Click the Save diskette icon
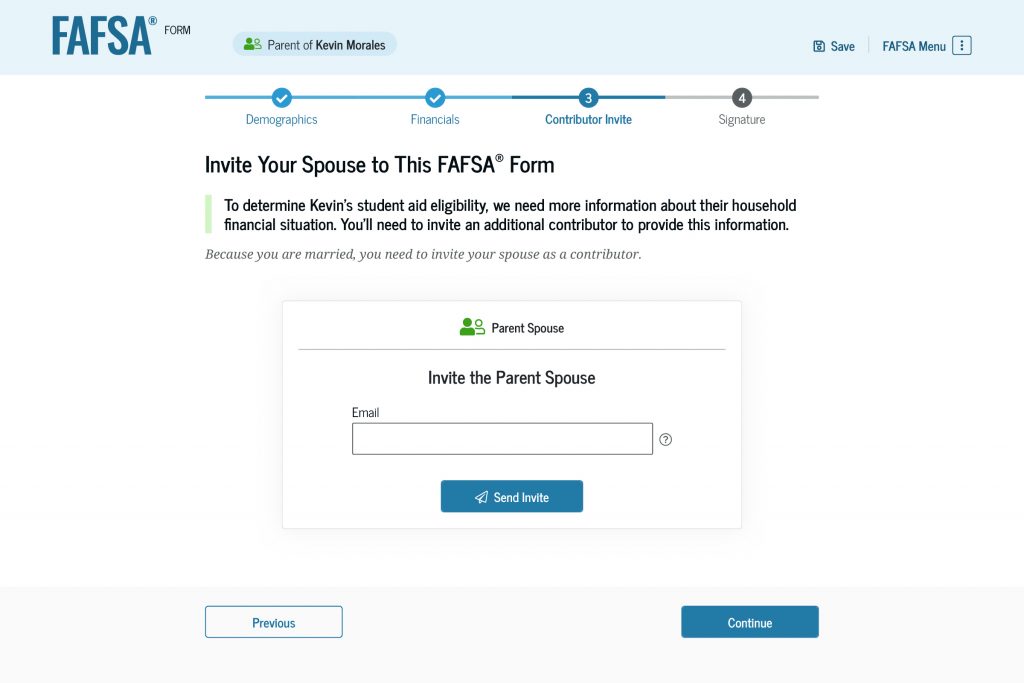This screenshot has width=1024, height=683. pyautogui.click(x=817, y=45)
